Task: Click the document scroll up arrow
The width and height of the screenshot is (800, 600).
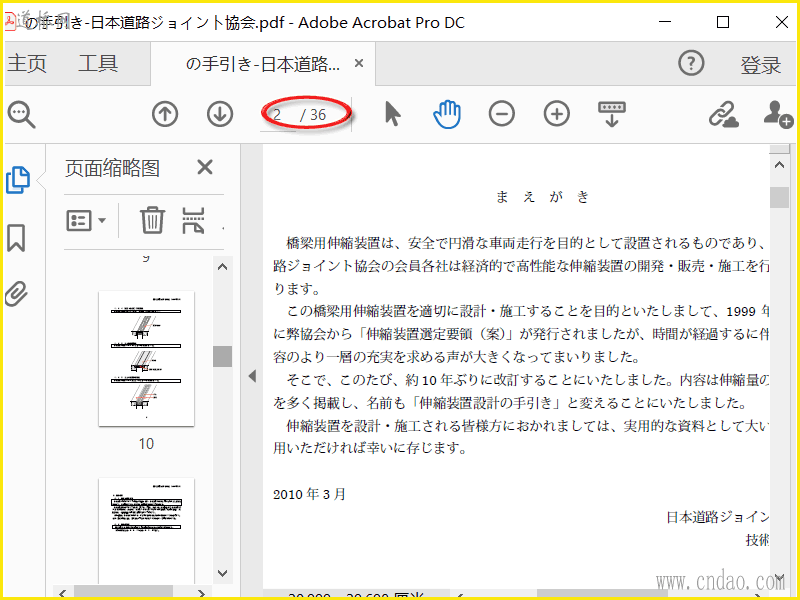Action: (779, 165)
